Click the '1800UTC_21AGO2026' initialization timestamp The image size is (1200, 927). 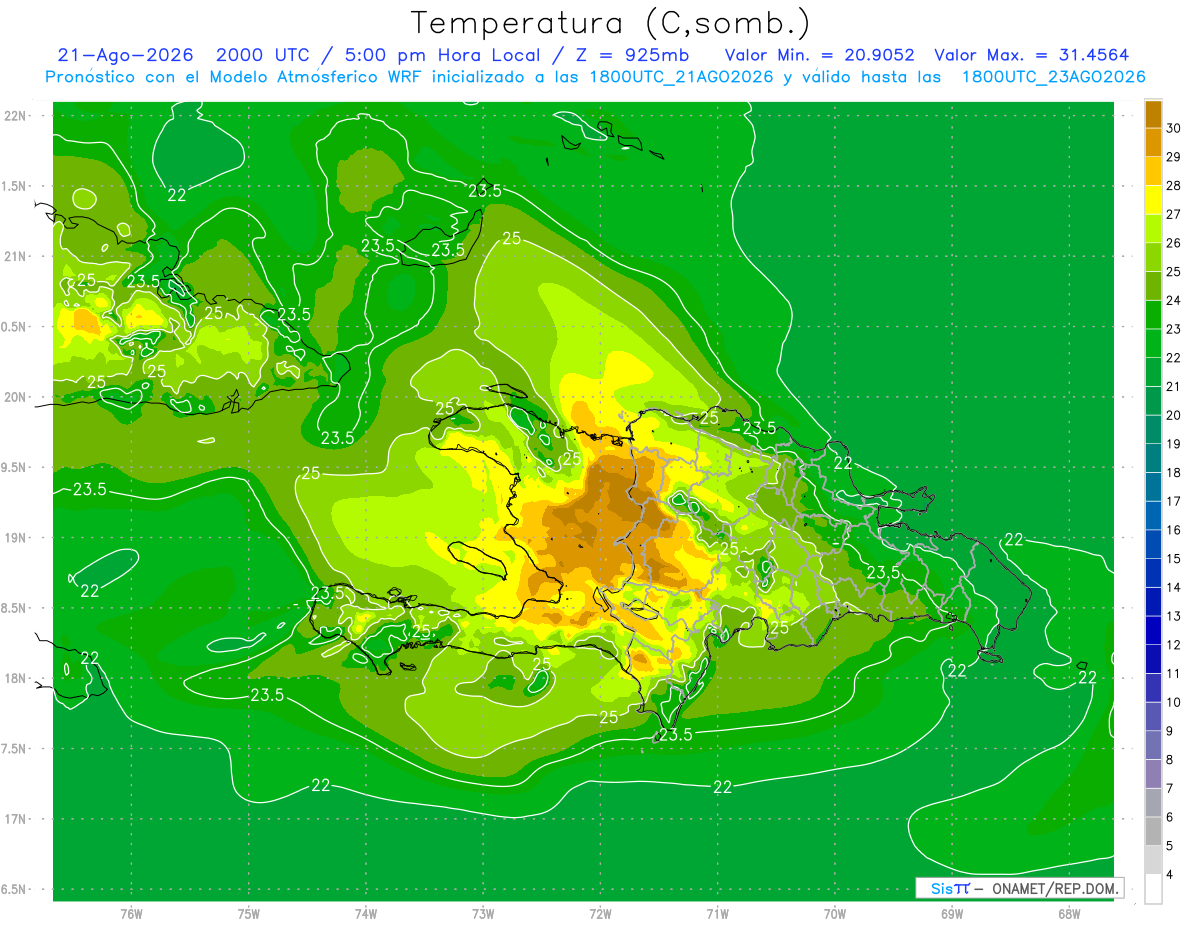(x=683, y=77)
